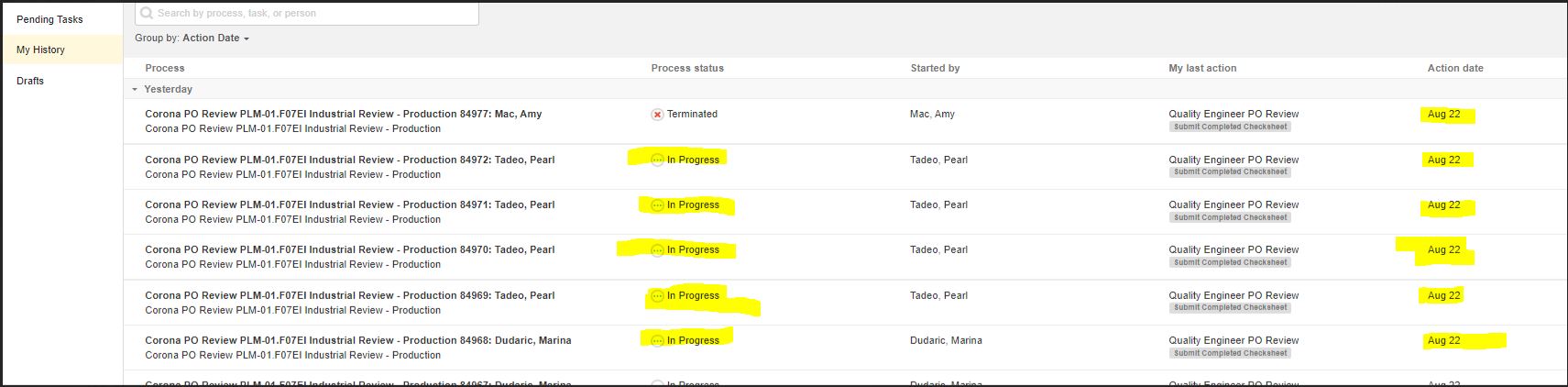1568x387 pixels.
Task: Click the Started by column header
Action: [935, 69]
